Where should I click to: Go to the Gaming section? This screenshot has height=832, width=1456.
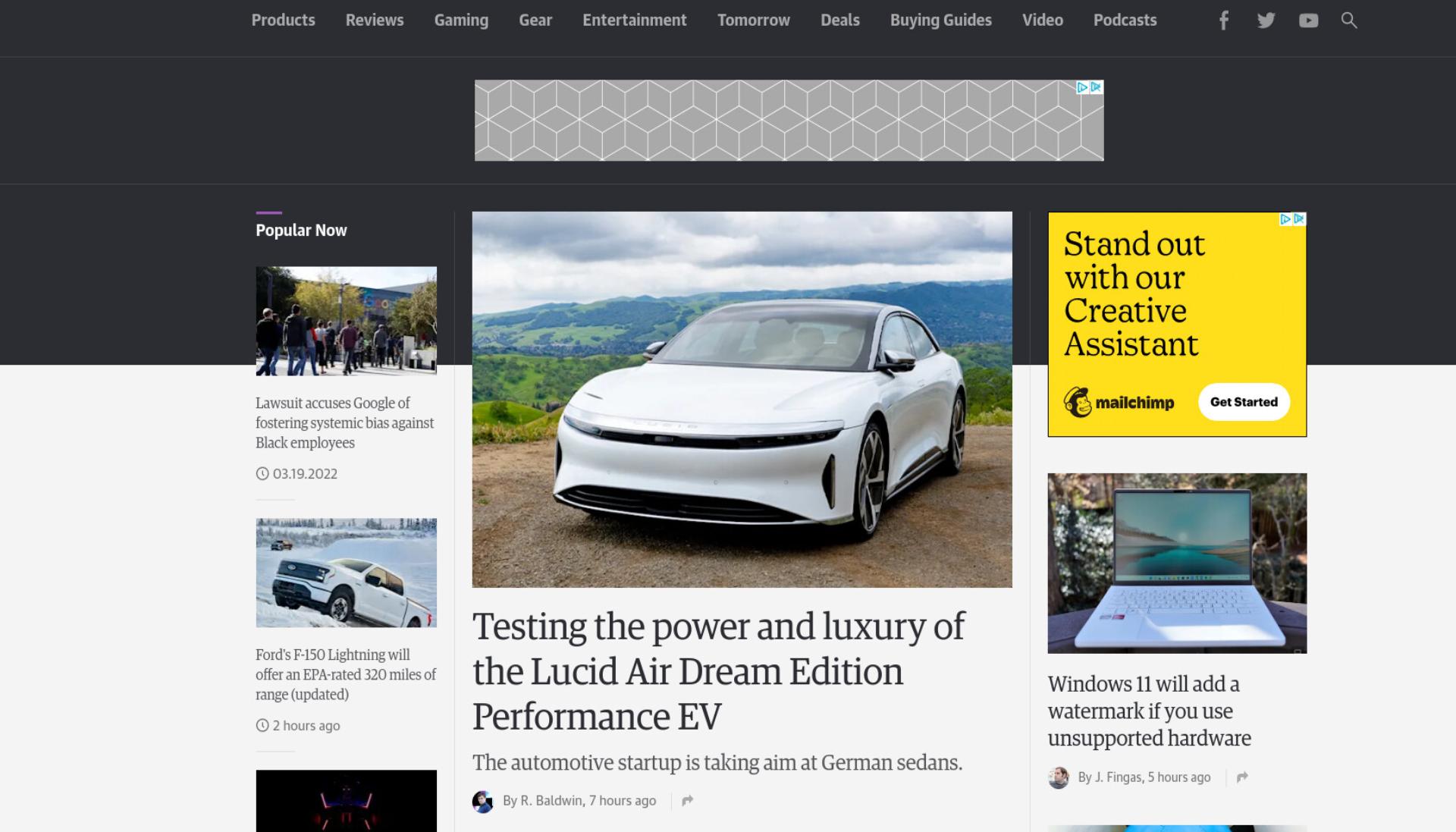click(x=461, y=20)
